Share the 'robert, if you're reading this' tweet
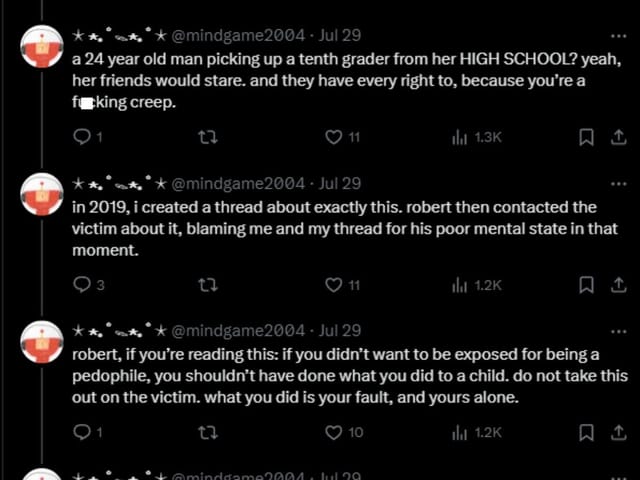The image size is (640, 480). pos(618,432)
